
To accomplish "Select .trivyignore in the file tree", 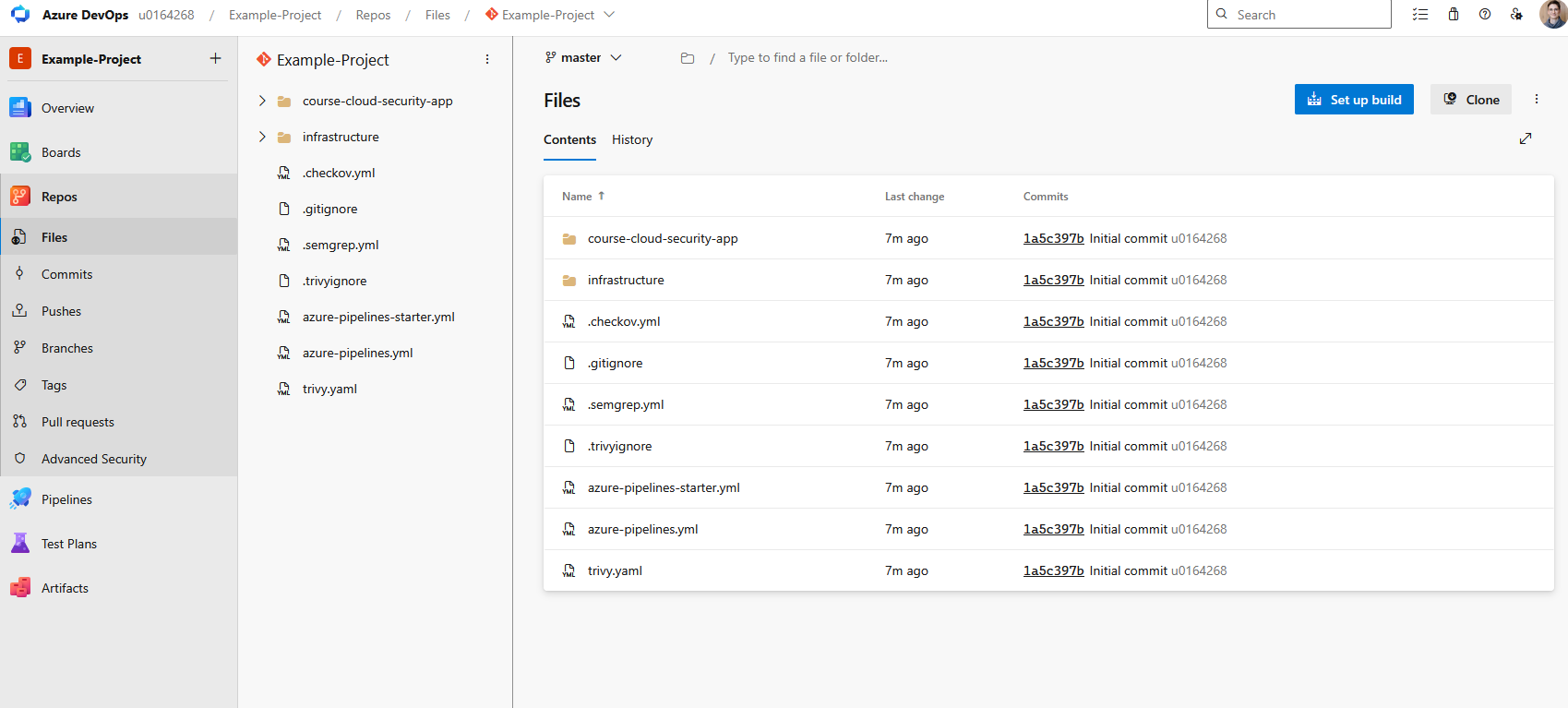I will click(334, 281).
